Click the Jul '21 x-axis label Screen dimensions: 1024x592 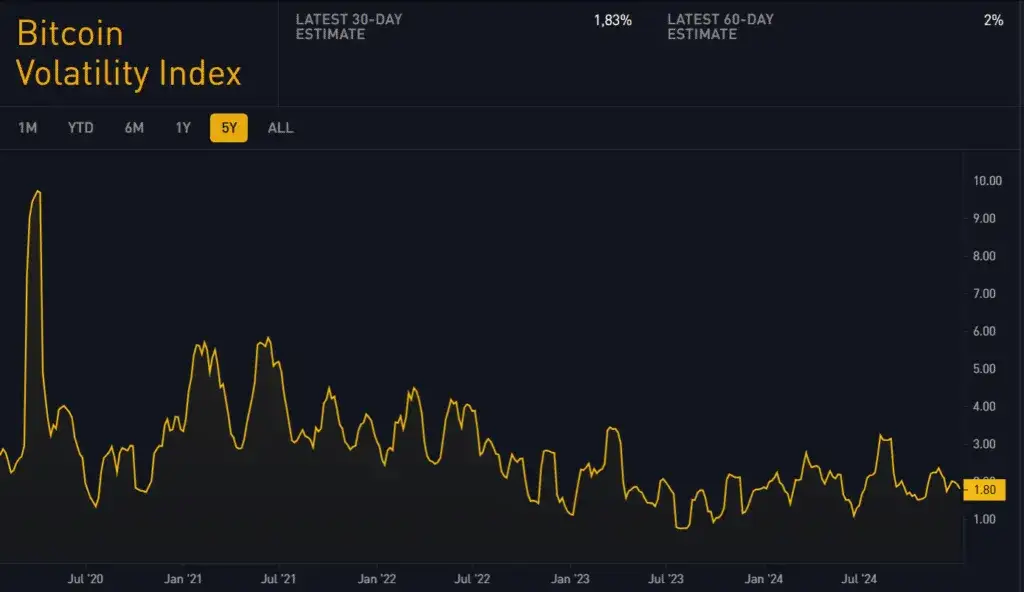coord(278,579)
